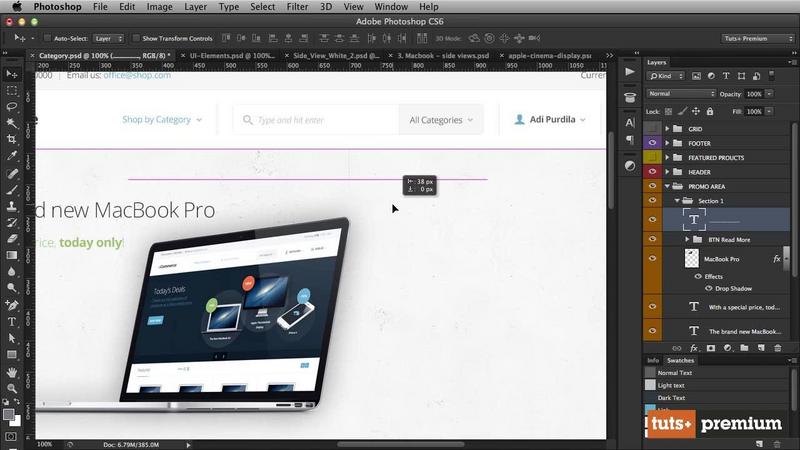Select the Gradient tool
Image resolution: width=800 pixels, height=450 pixels.
(x=12, y=255)
